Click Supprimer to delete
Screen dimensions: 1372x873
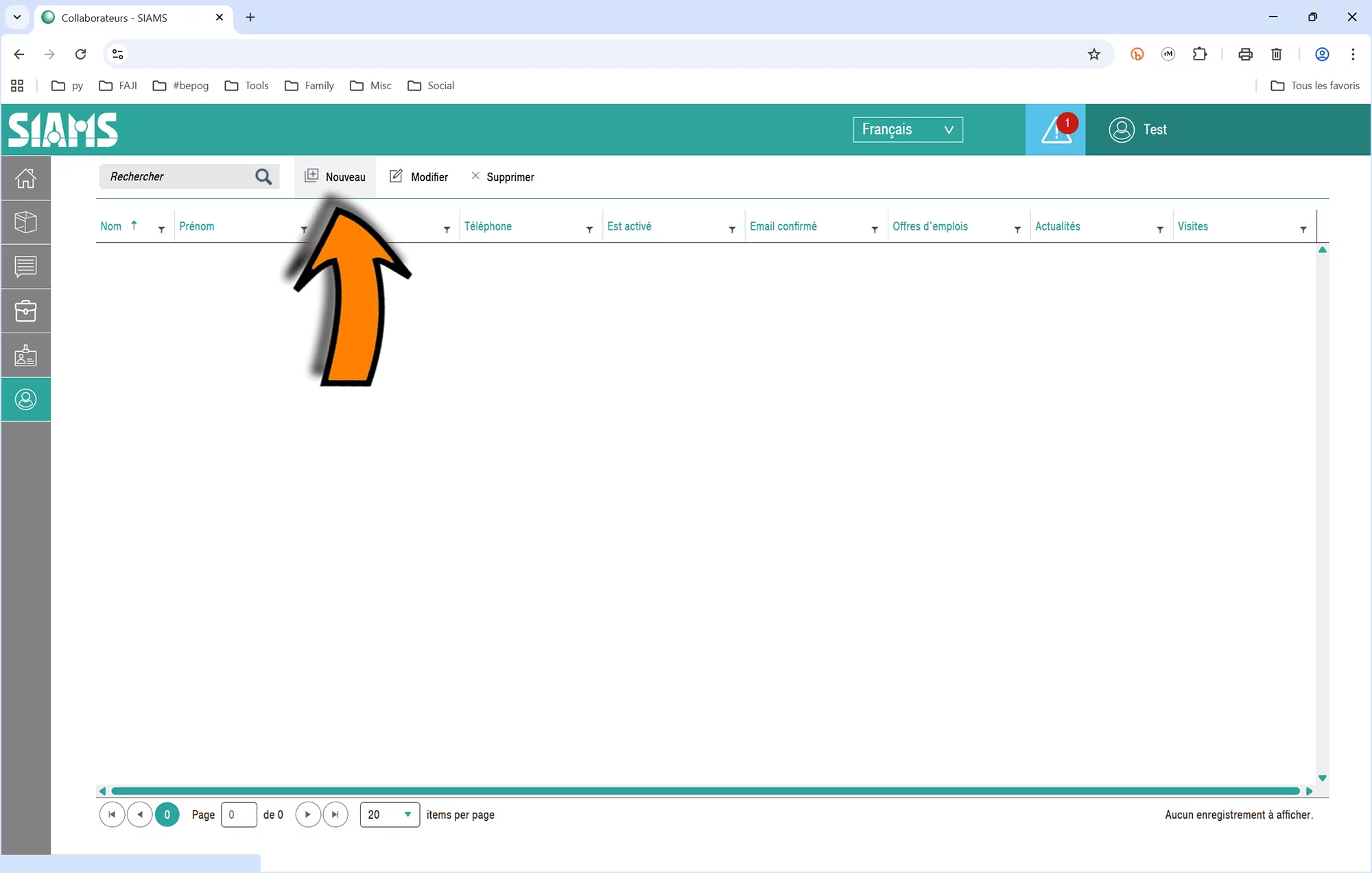click(503, 177)
